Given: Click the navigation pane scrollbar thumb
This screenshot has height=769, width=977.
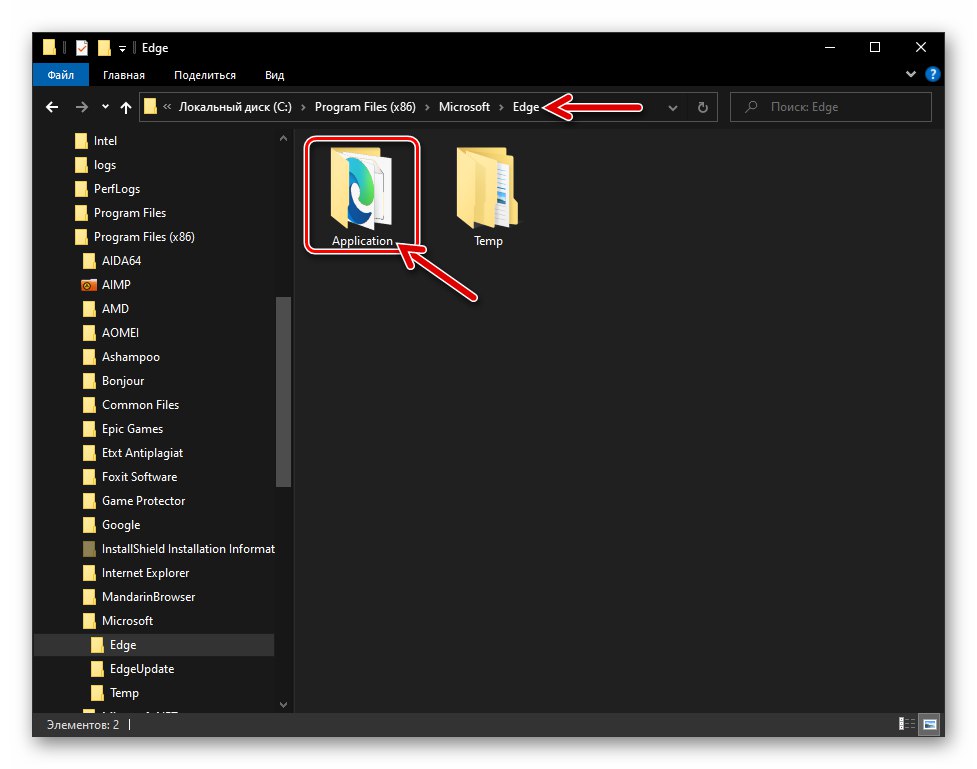Looking at the screenshot, I should pos(284,391).
